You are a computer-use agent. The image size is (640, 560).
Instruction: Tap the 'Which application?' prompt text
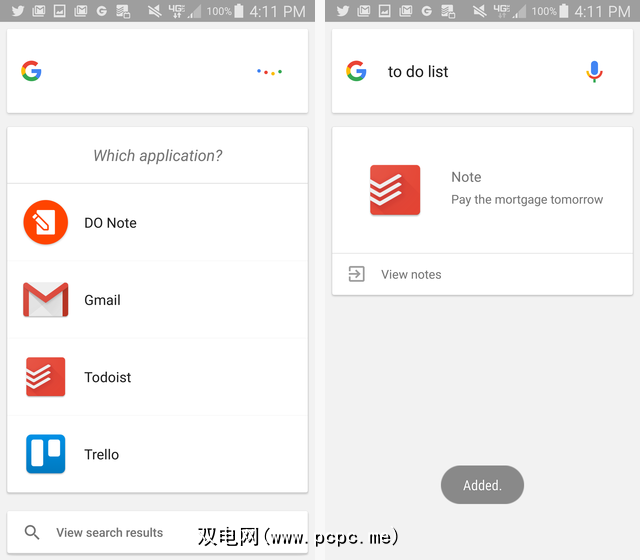pyautogui.click(x=158, y=156)
